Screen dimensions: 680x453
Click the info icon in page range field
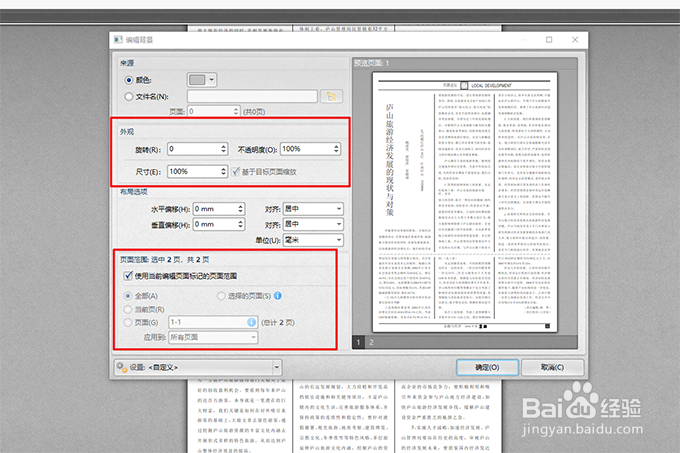252,322
